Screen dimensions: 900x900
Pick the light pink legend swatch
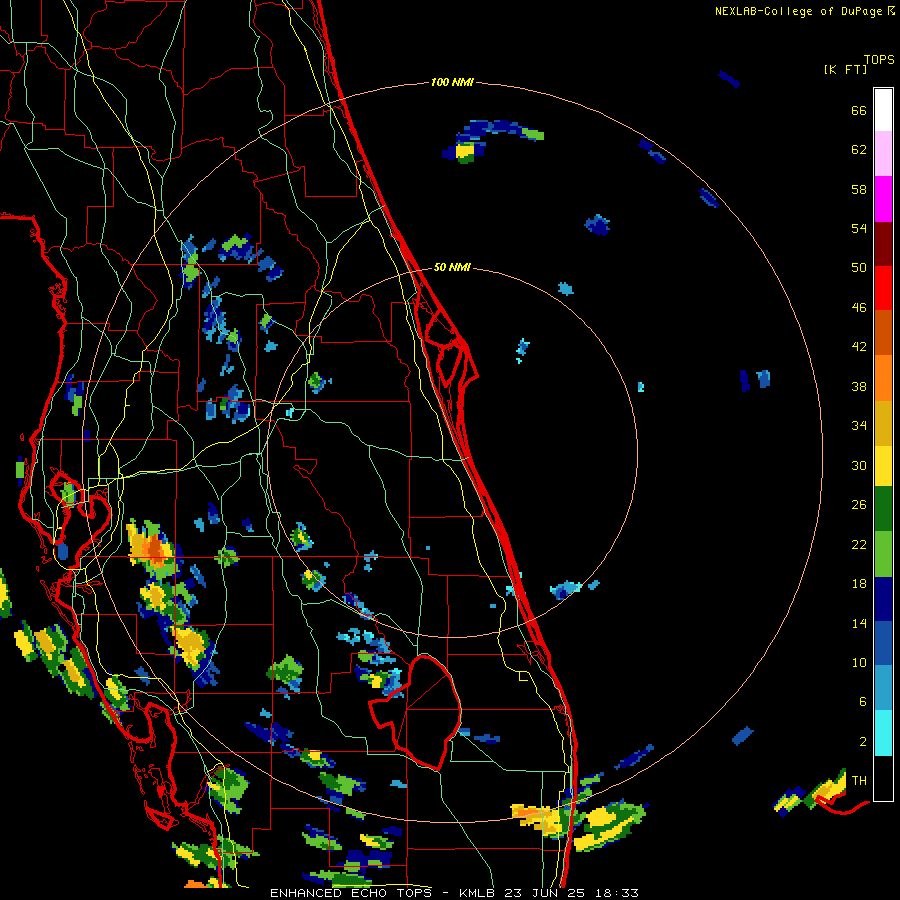[883, 153]
